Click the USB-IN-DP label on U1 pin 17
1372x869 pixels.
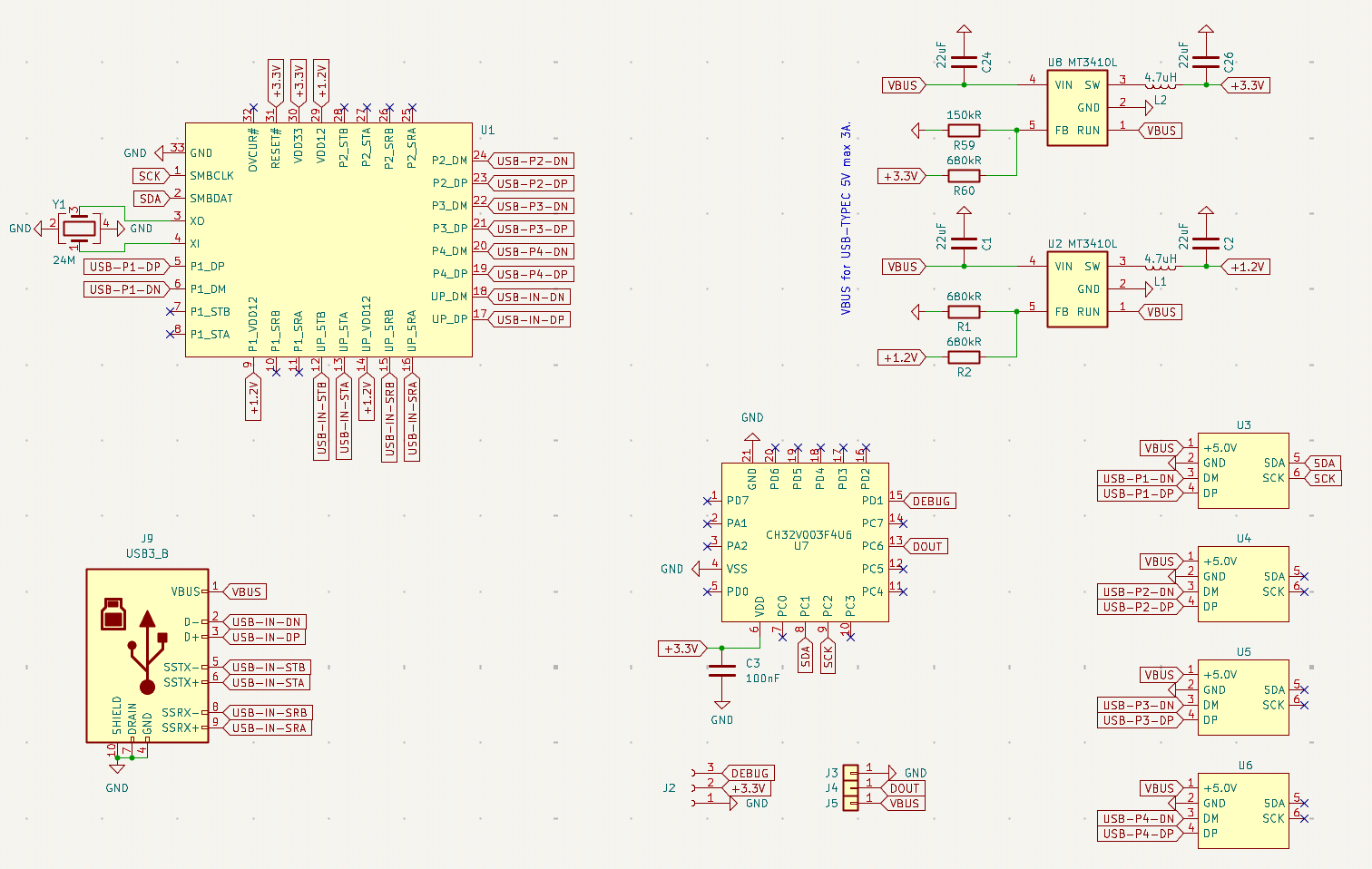click(530, 319)
